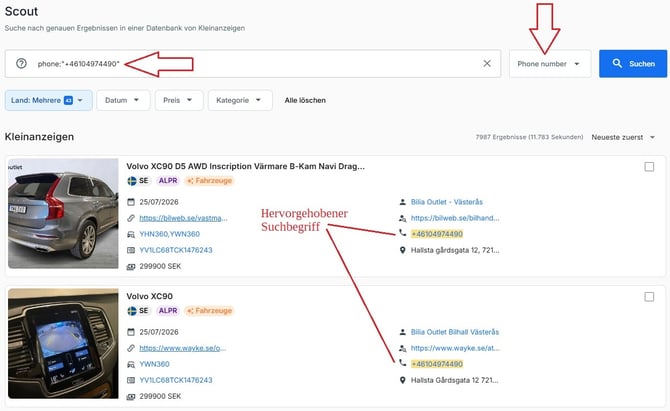Open the Datum filter dropdown
Image resolution: width=670 pixels, height=411 pixels.
click(123, 100)
